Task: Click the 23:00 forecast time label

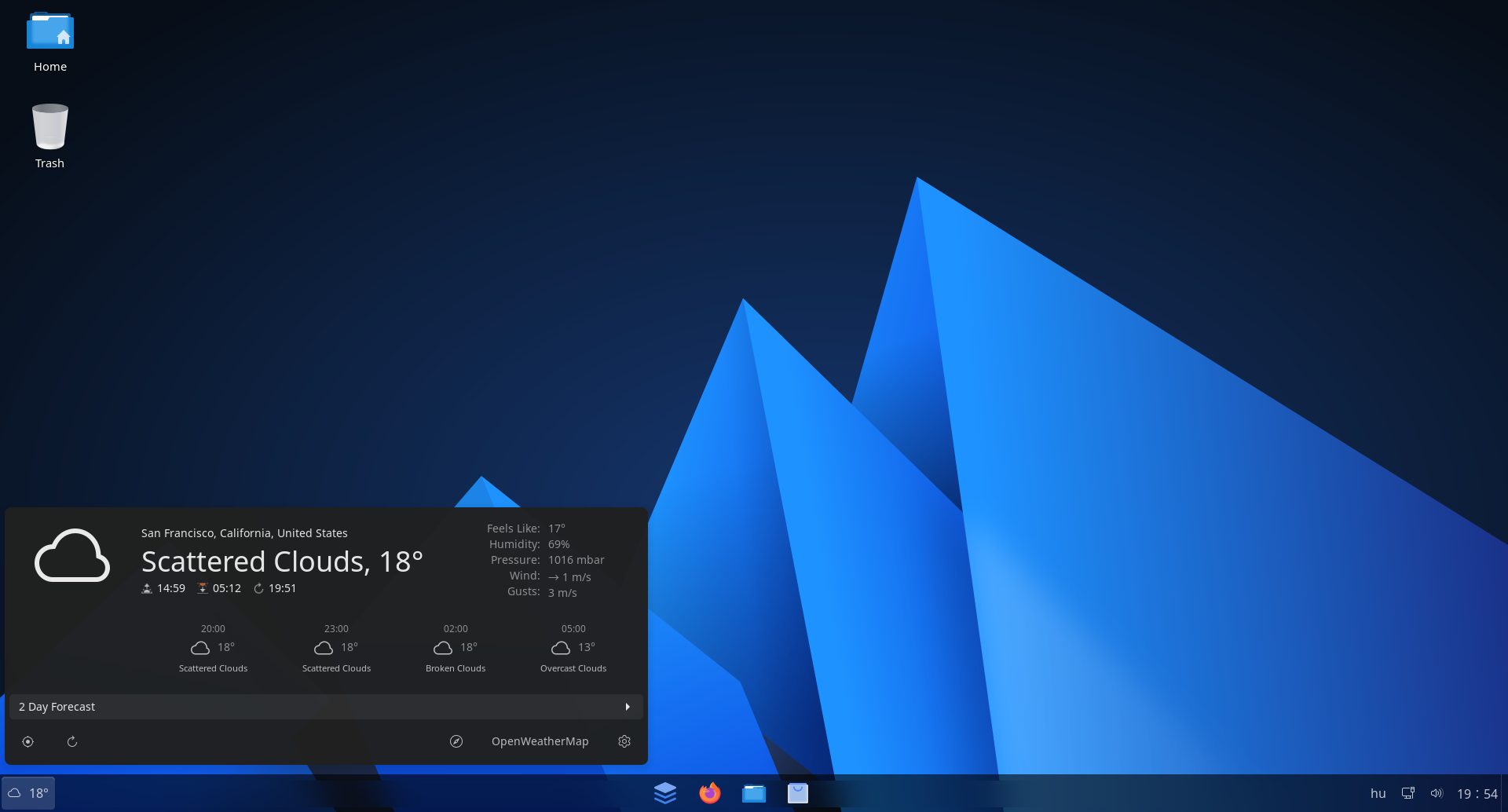Action: [x=336, y=629]
